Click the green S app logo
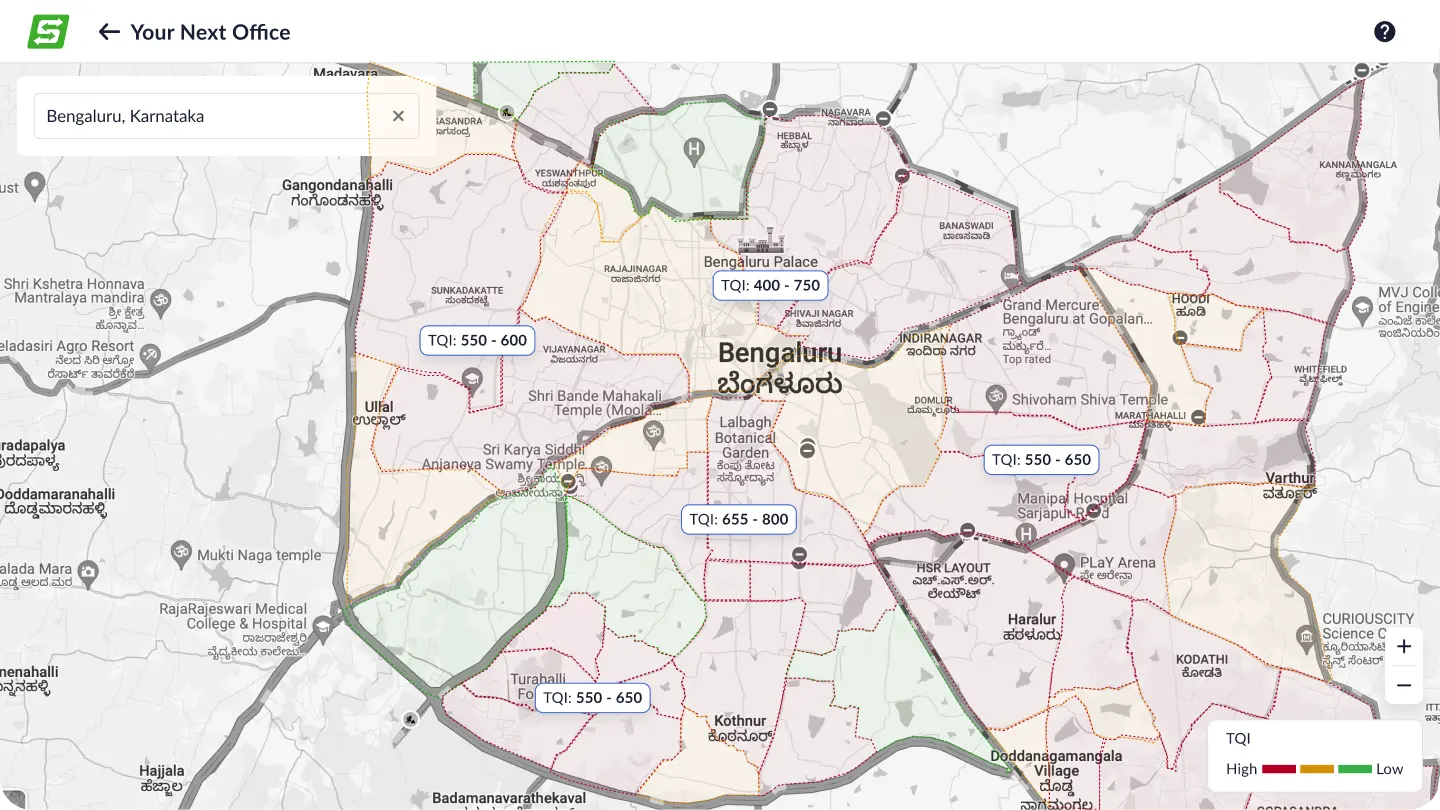This screenshot has height=810, width=1440. (47, 31)
